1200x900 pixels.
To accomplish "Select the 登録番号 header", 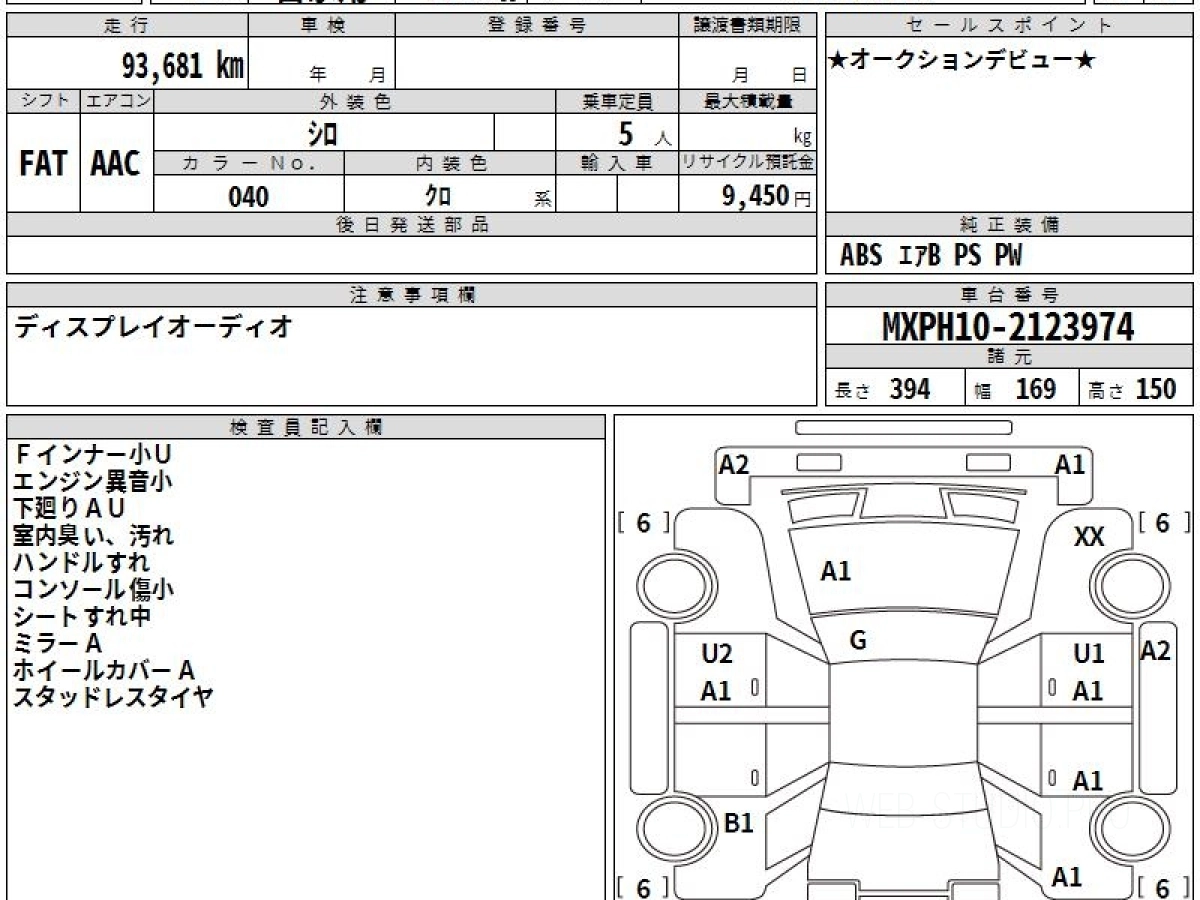I will coord(536,26).
